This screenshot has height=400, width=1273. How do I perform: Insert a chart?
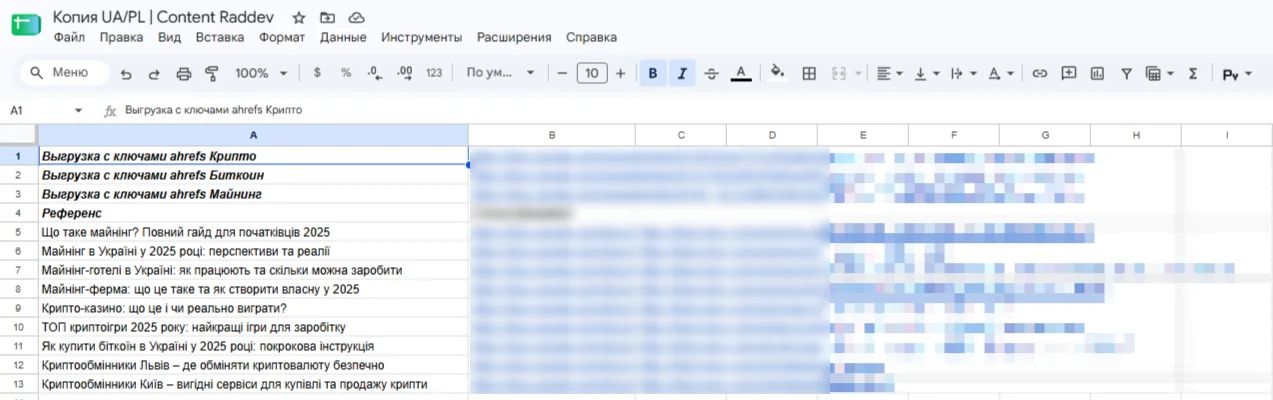coord(1097,73)
